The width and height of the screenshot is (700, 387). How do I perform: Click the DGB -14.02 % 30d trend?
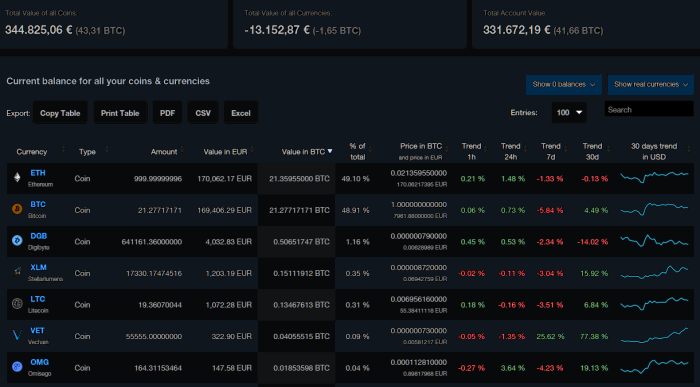pyautogui.click(x=592, y=242)
